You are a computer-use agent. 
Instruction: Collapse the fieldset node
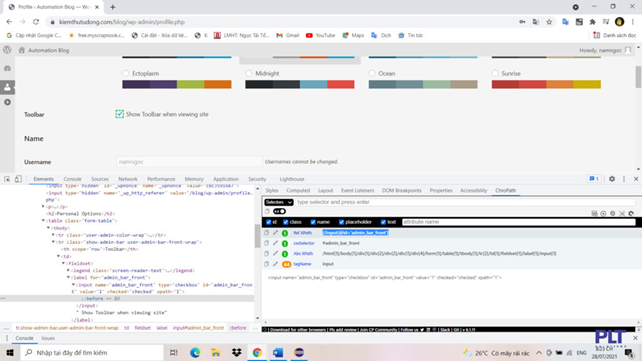point(63,263)
